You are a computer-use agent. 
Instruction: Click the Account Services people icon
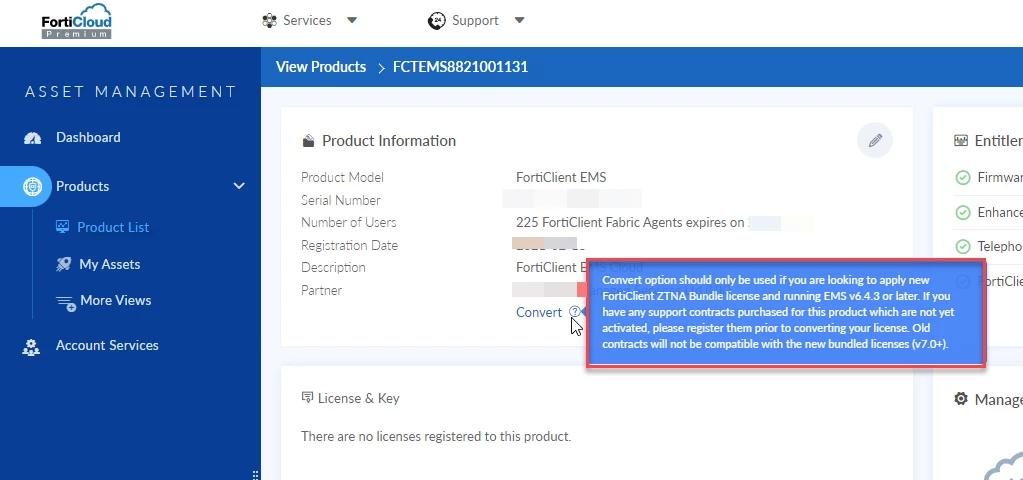pyautogui.click(x=31, y=347)
